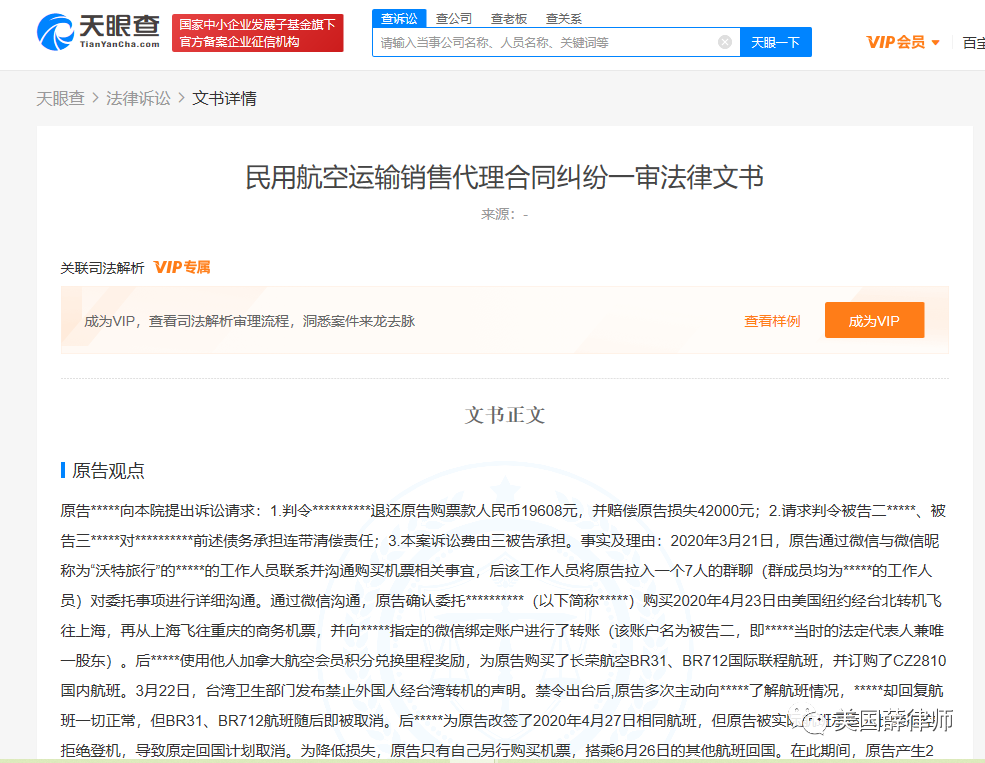Click the clear (X) icon in search box

pos(725,42)
